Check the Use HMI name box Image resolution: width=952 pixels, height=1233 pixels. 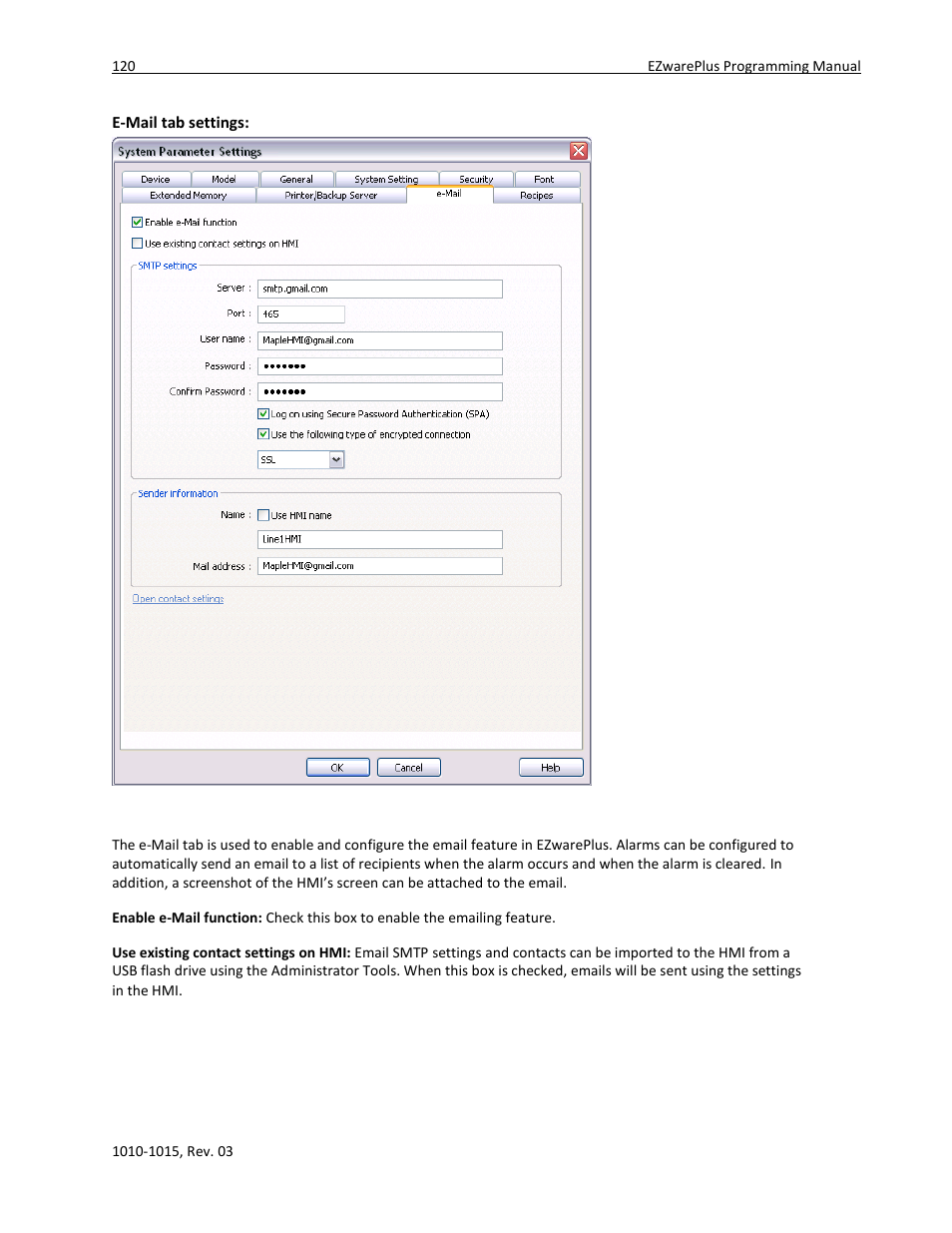[263, 515]
